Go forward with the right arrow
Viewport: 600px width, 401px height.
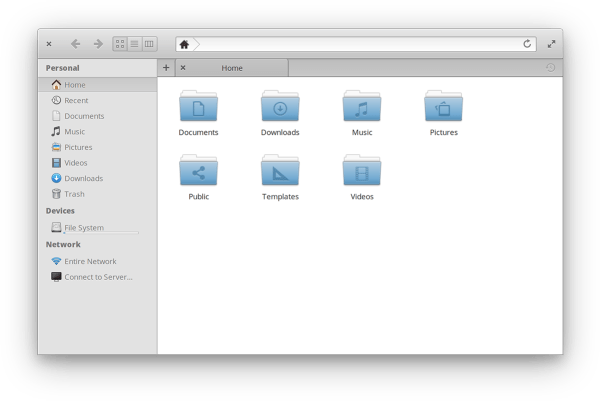(98, 44)
